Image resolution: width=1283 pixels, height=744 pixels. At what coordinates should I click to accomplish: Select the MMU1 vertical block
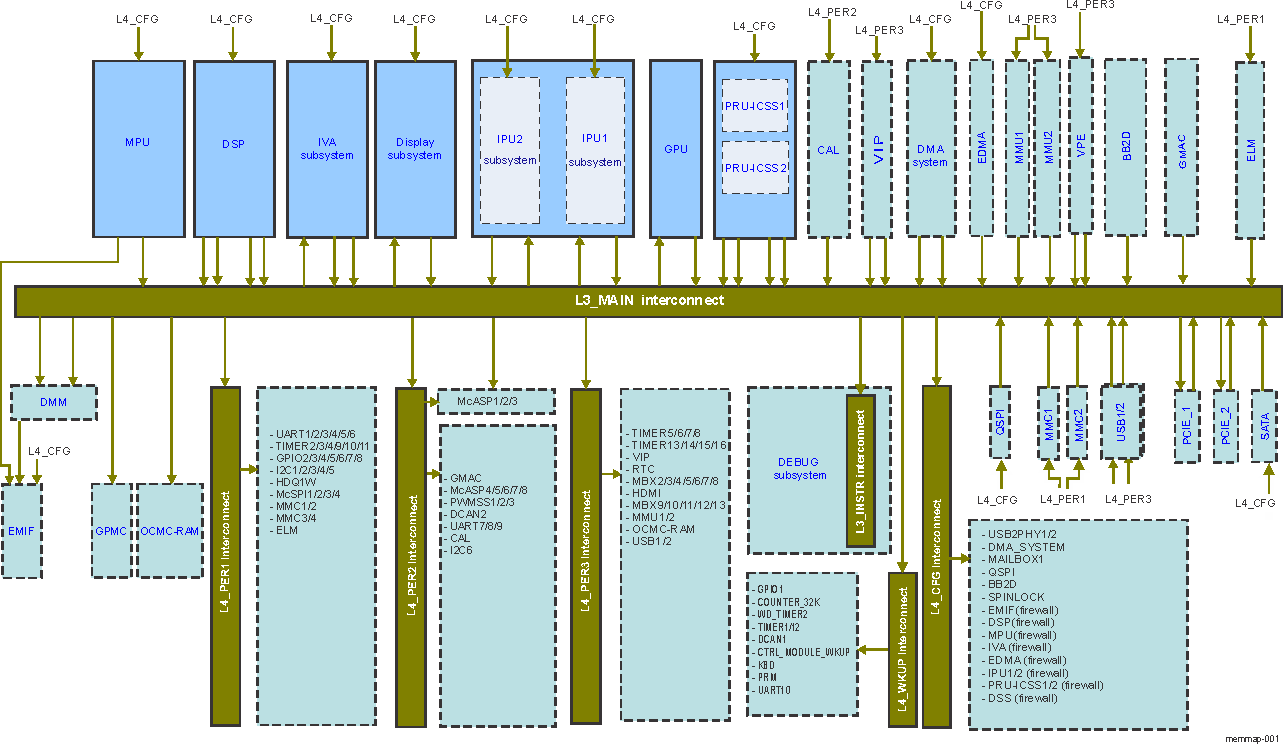tap(1017, 149)
